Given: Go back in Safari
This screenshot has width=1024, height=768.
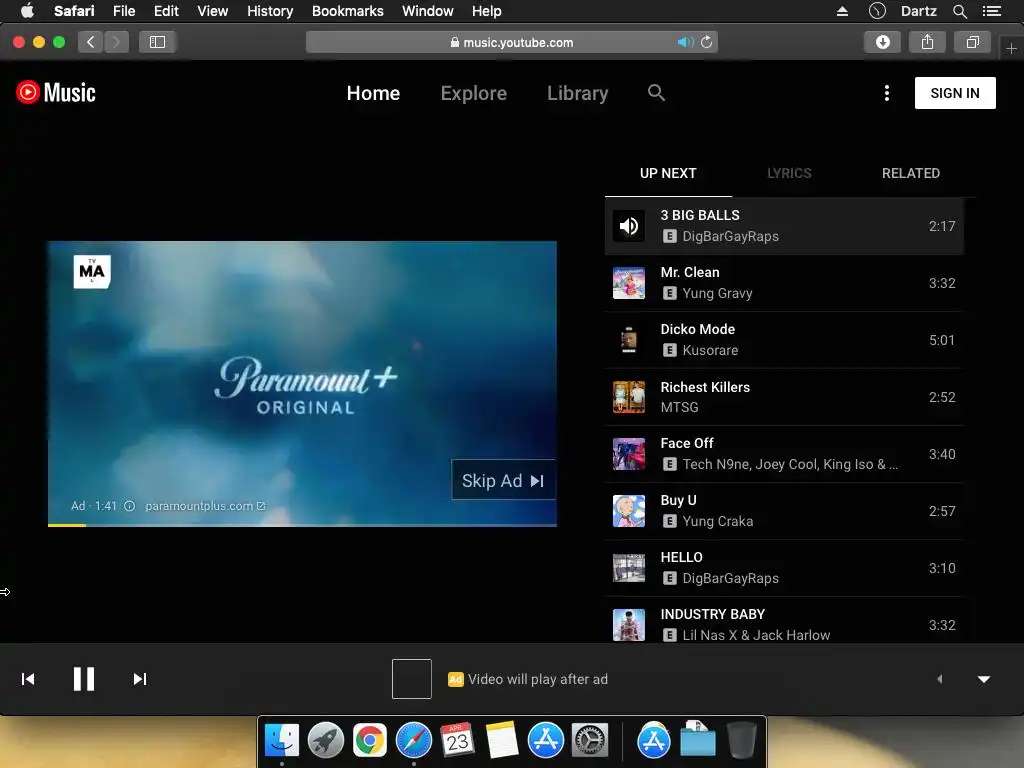Looking at the screenshot, I should [91, 42].
